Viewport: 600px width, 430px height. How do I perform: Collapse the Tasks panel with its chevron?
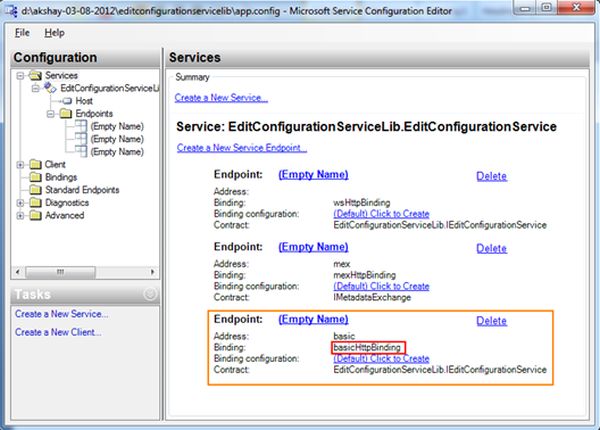pos(151,294)
